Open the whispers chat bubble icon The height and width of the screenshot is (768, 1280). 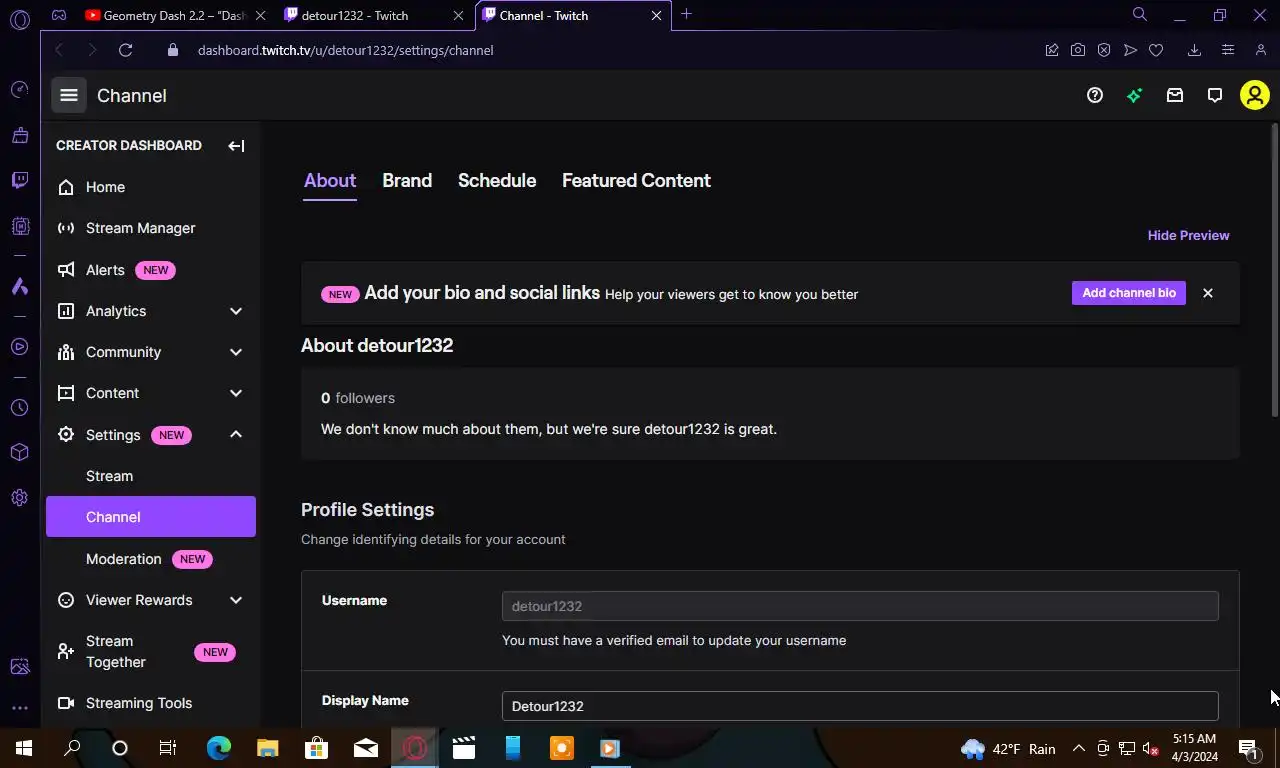(1215, 96)
